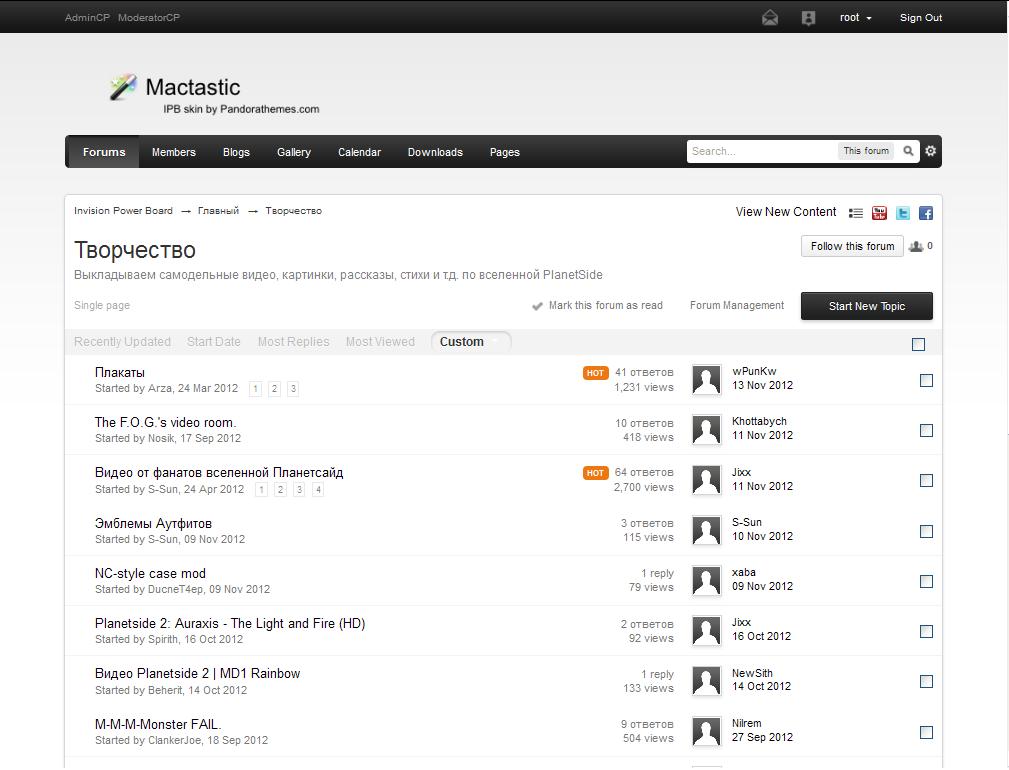
Task: Toggle the select-all topics checkbox
Action: click(918, 344)
